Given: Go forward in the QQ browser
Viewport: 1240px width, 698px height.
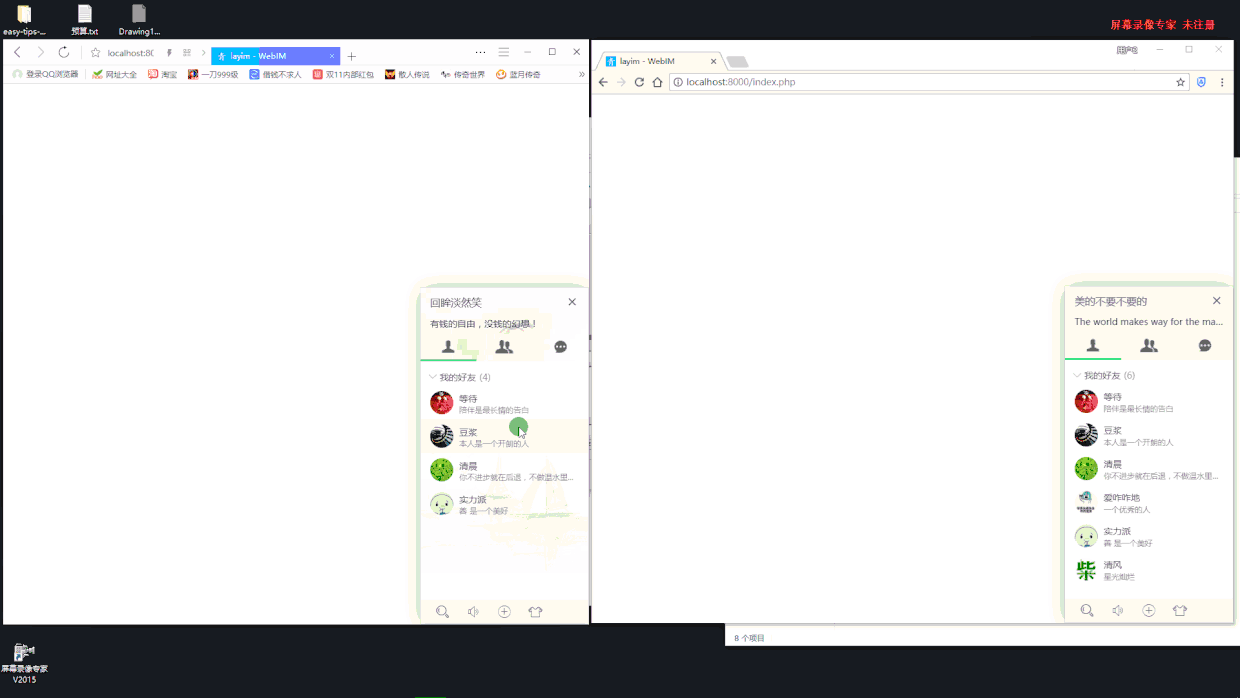Looking at the screenshot, I should [x=40, y=53].
